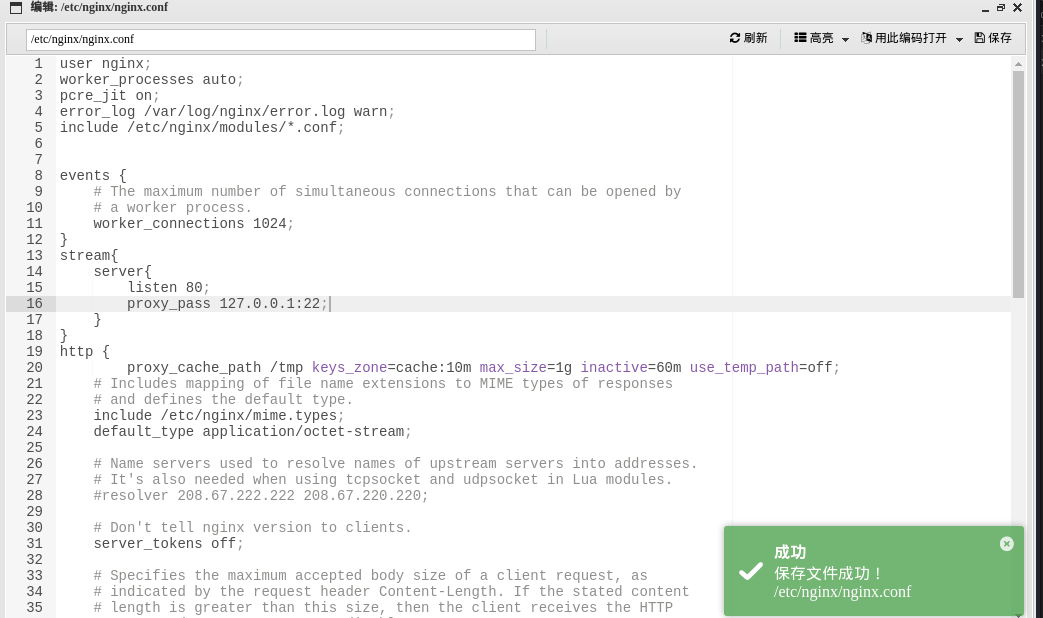Image resolution: width=1043 pixels, height=618 pixels.
Task: Click the "default_type application/octet-stream;" line
Action: [253, 431]
